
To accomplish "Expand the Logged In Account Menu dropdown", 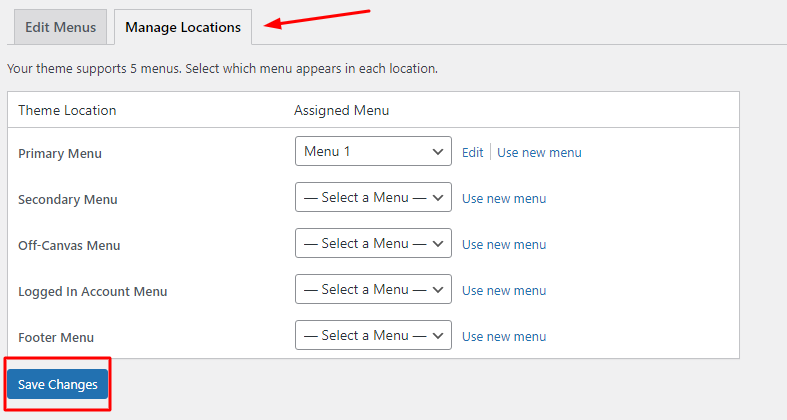I will click(x=373, y=290).
